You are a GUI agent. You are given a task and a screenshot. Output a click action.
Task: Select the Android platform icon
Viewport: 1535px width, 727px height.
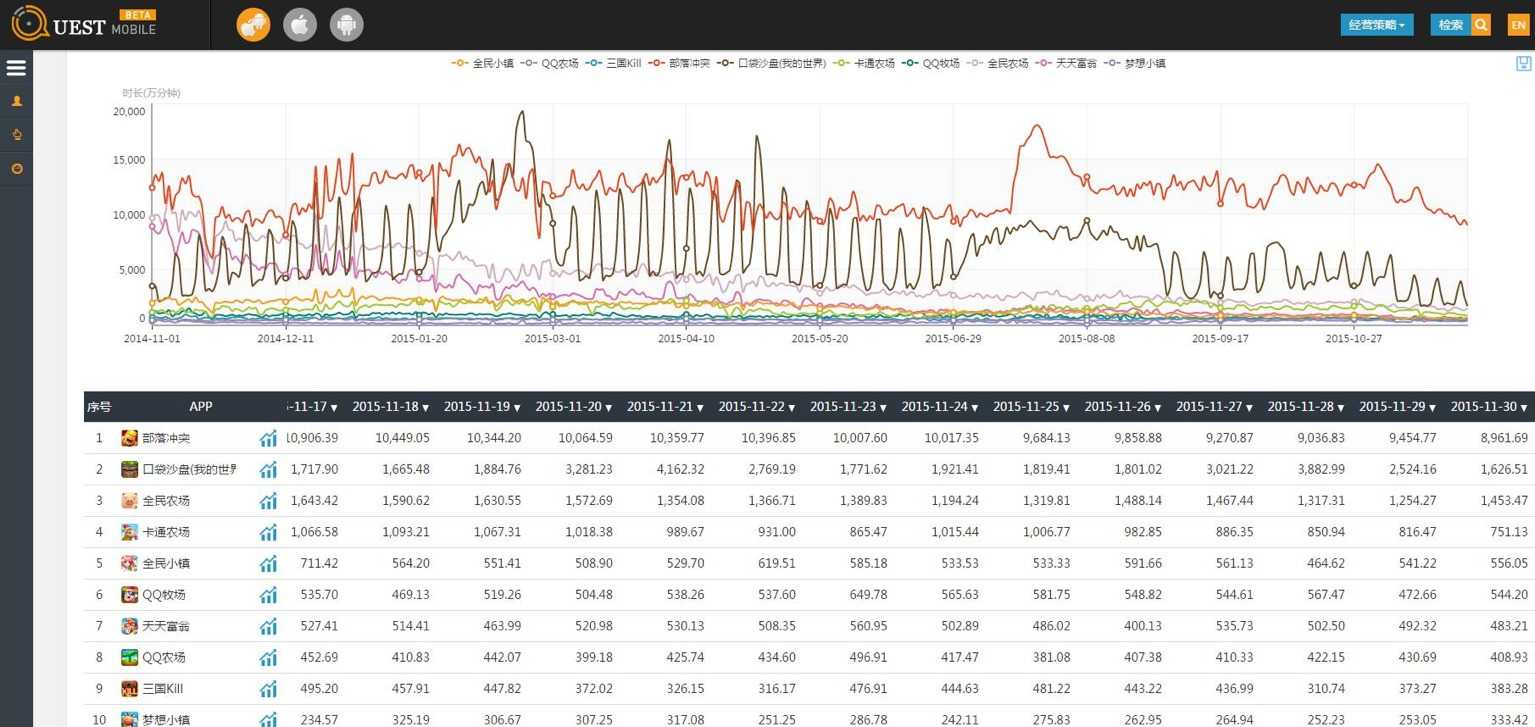pos(347,25)
